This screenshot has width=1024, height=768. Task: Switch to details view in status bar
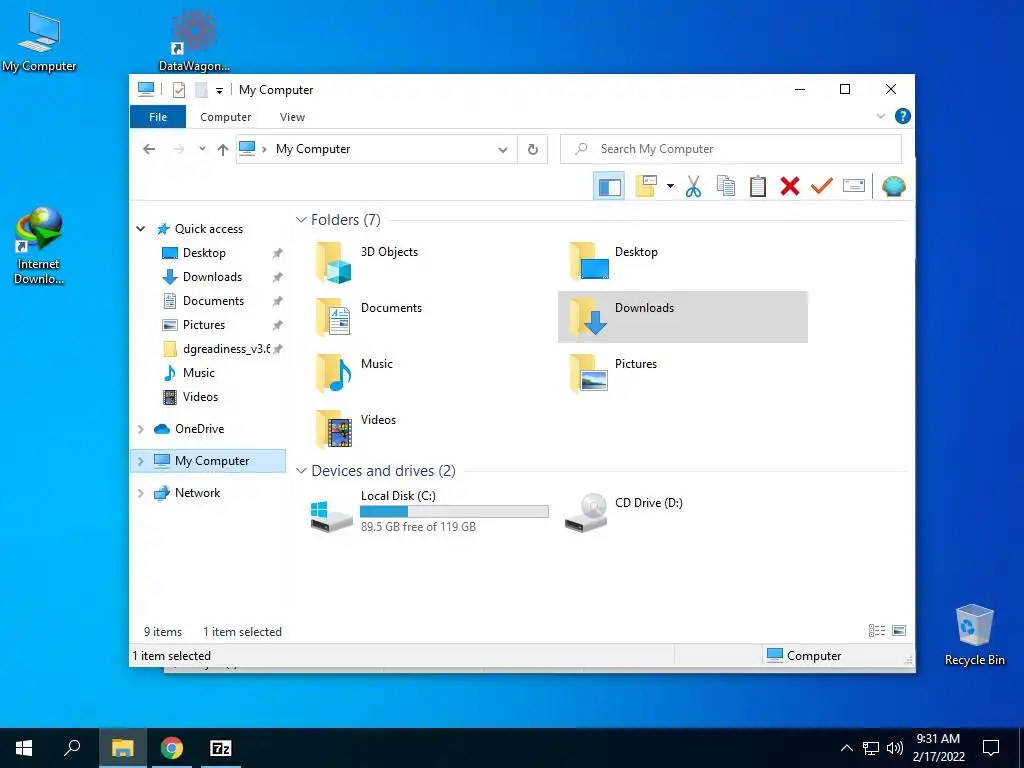click(876, 631)
